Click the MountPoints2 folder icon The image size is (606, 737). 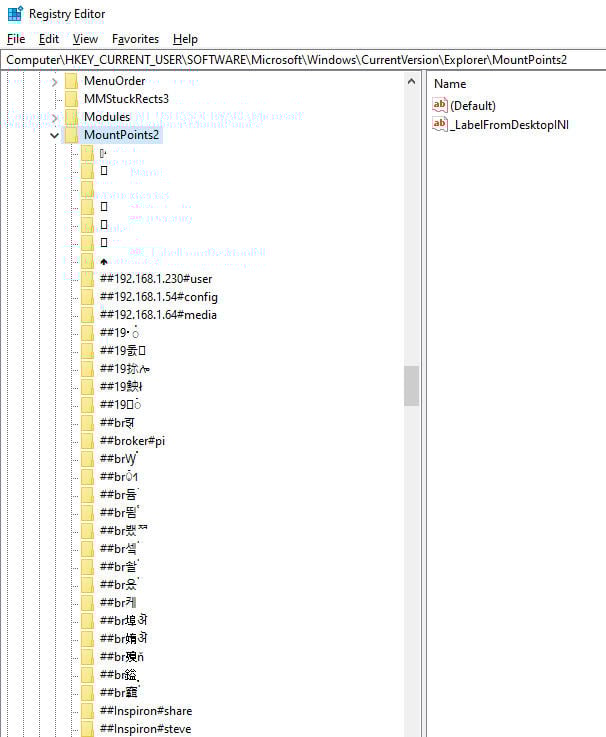point(71,135)
